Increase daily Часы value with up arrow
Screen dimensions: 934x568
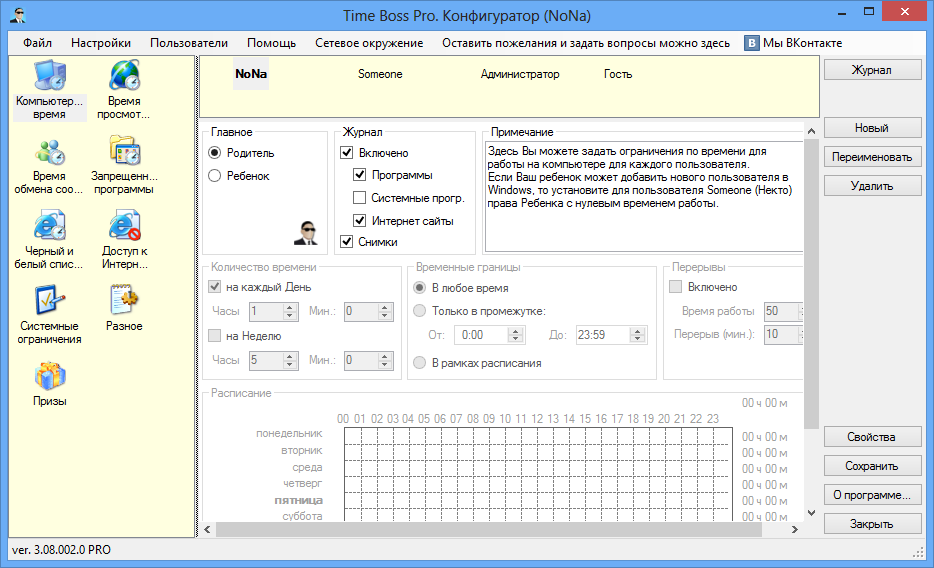pos(289,307)
